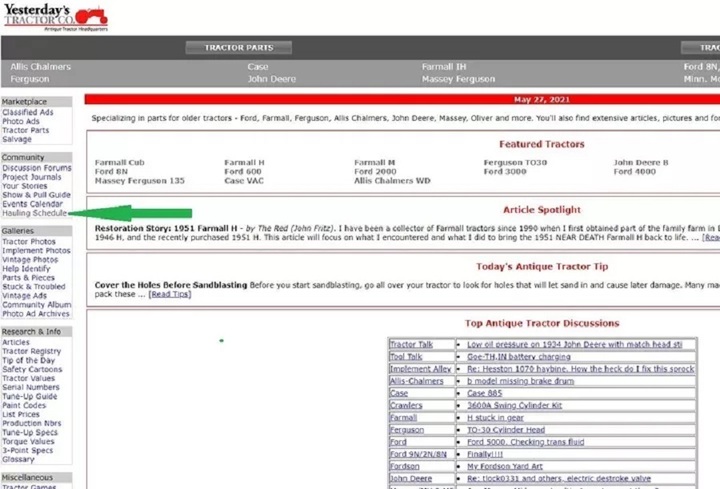Open Tractor Photos gallery link
Screen dimensions: 720x489
coord(29,242)
